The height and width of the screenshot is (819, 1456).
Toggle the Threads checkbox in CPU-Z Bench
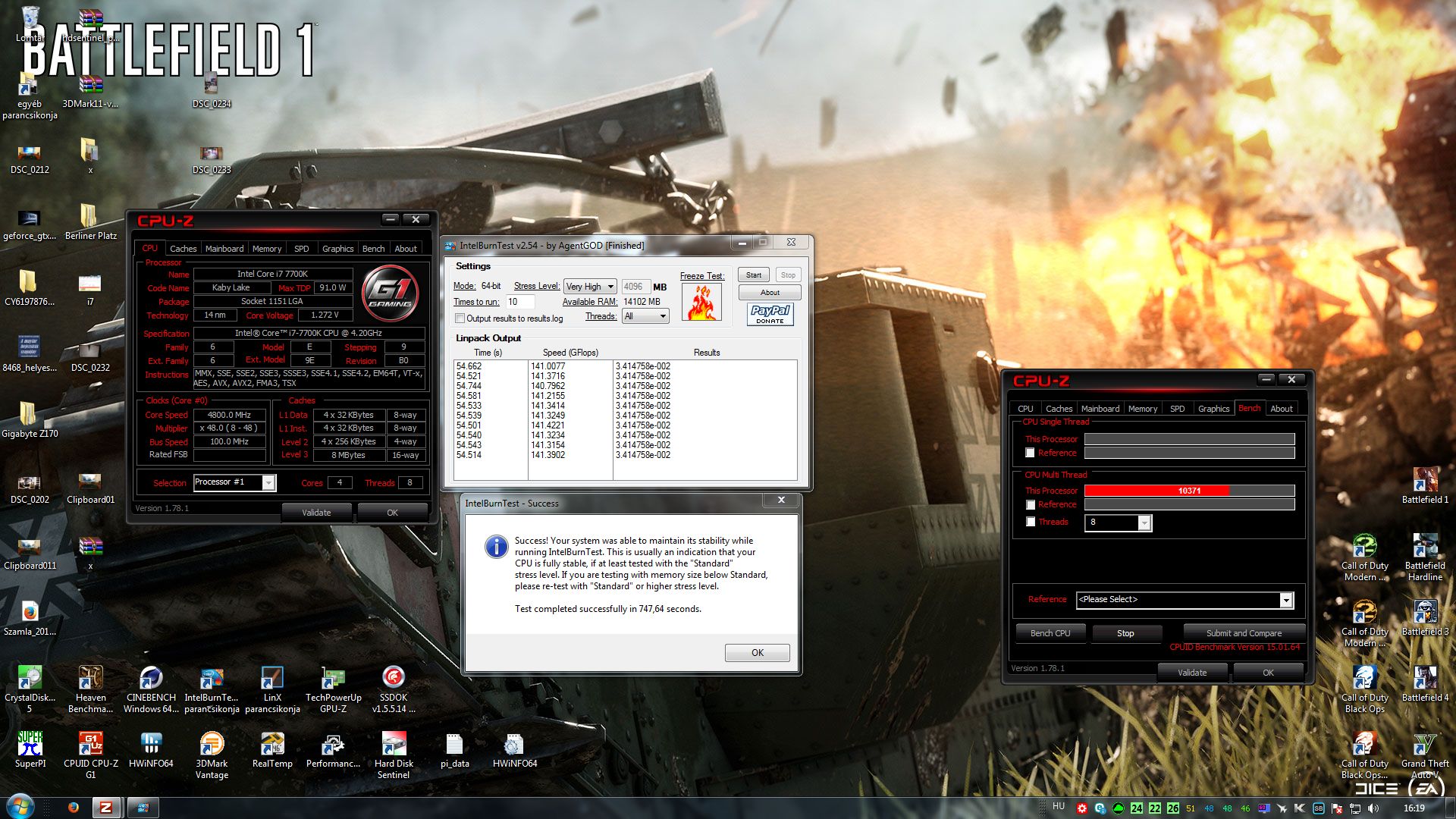(x=1030, y=522)
